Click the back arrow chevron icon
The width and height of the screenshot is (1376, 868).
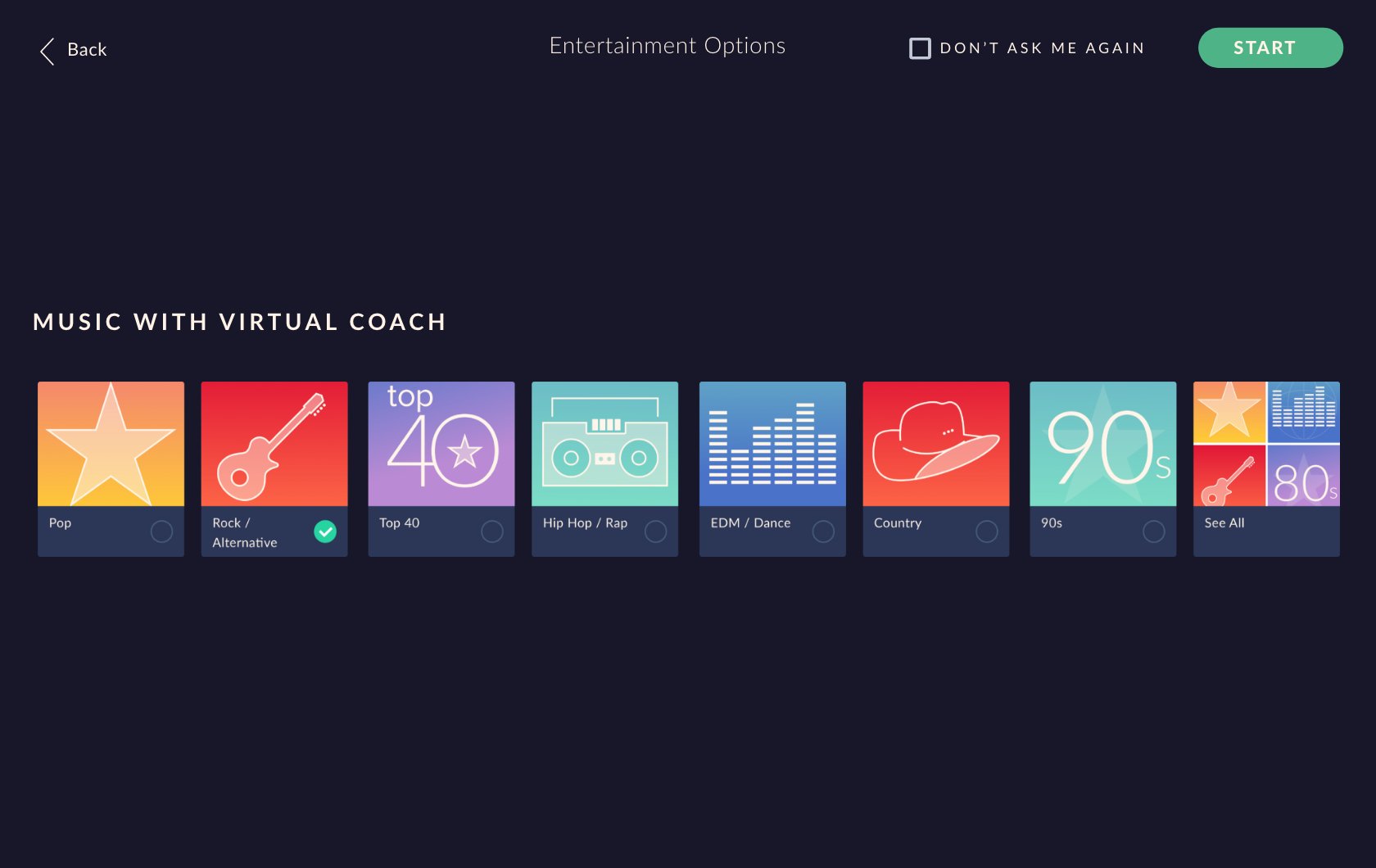click(48, 51)
